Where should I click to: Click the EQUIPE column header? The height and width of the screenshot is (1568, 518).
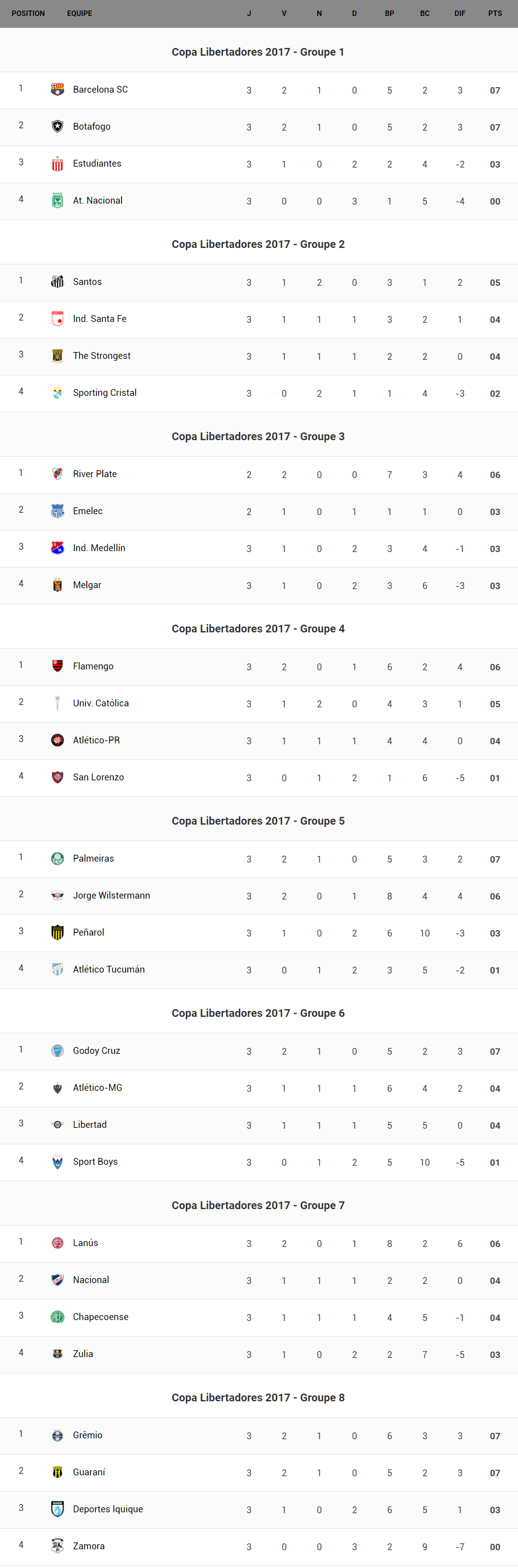pos(80,13)
